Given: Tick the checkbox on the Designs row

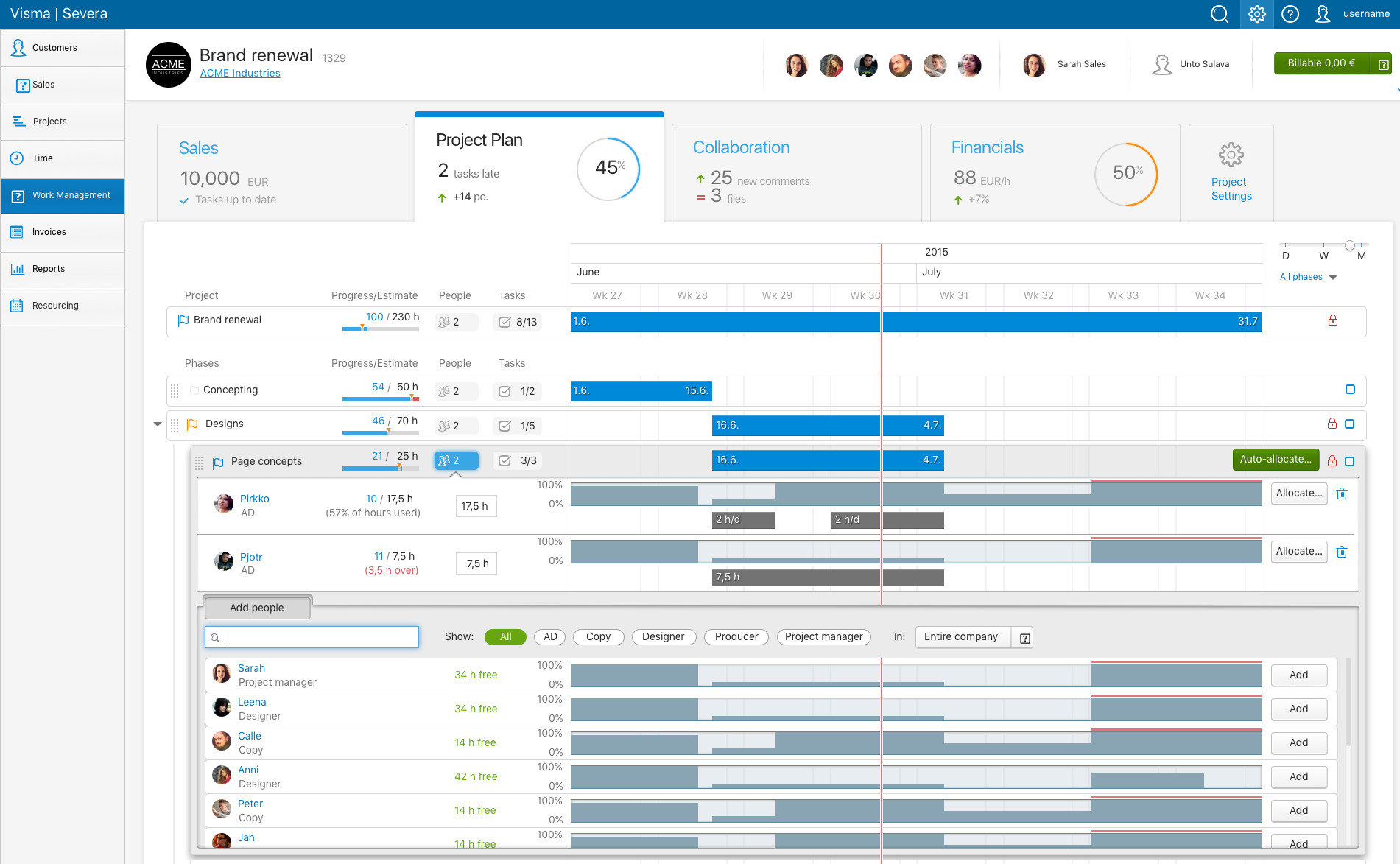Looking at the screenshot, I should point(1350,424).
